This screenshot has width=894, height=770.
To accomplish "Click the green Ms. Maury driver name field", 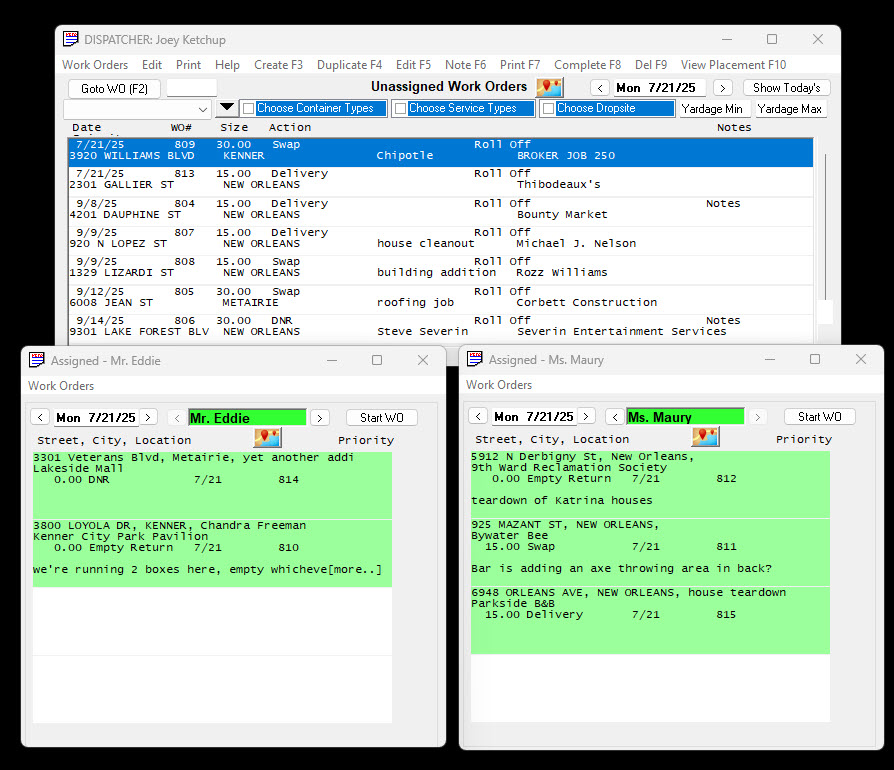I will pos(685,417).
